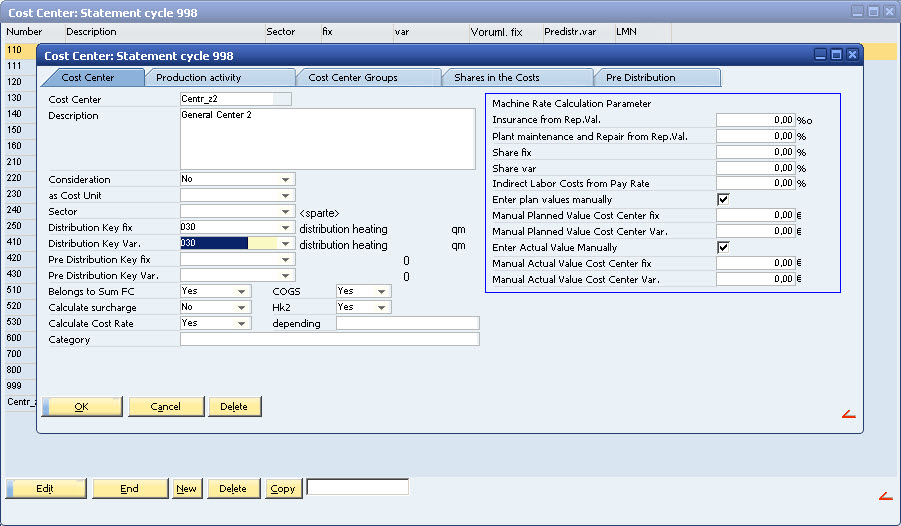Toggle 'Enter Actual Value Manually' checkbox
901x526 pixels.
tap(723, 247)
